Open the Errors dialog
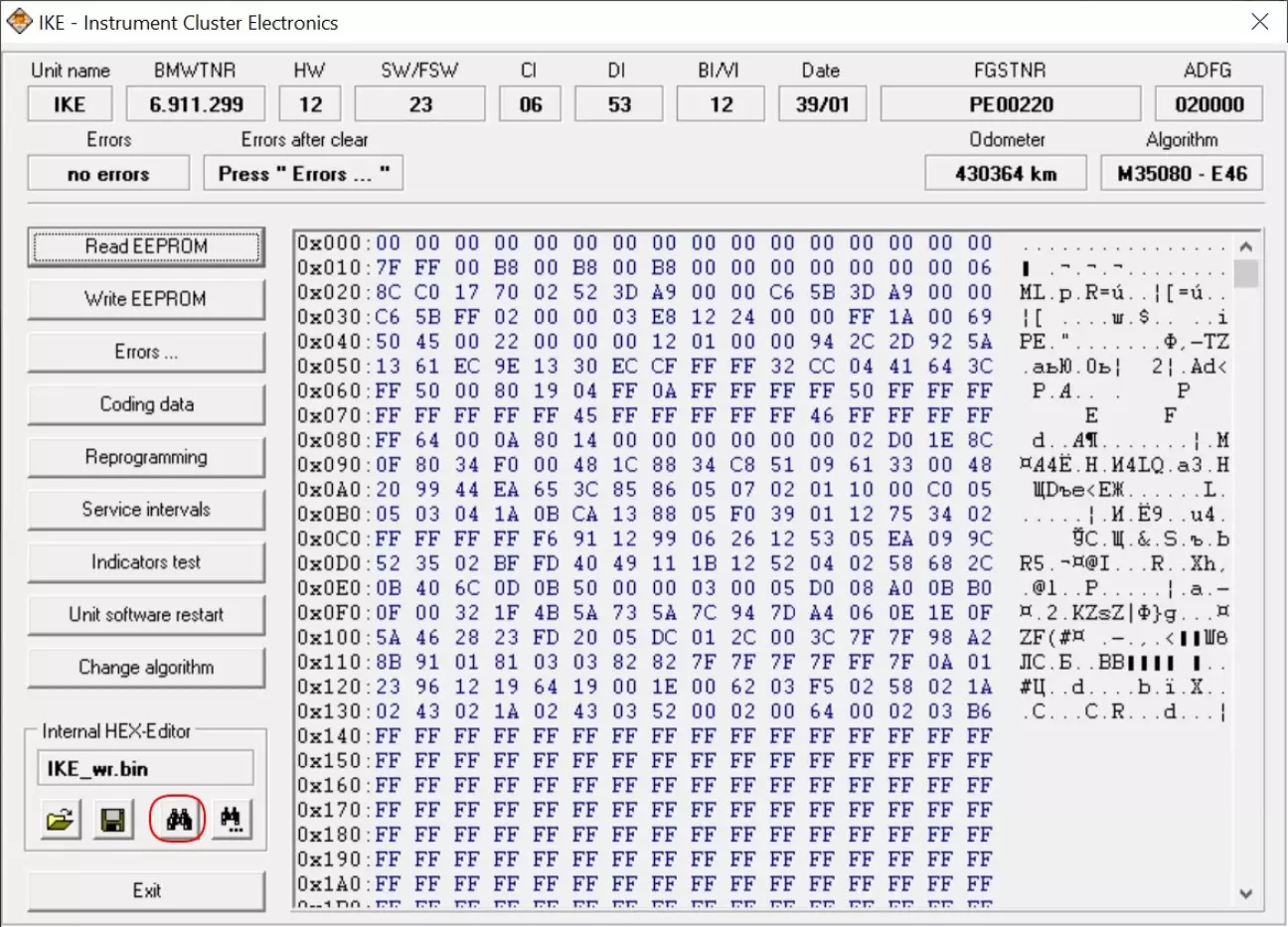The height and width of the screenshot is (927, 1288). (145, 352)
